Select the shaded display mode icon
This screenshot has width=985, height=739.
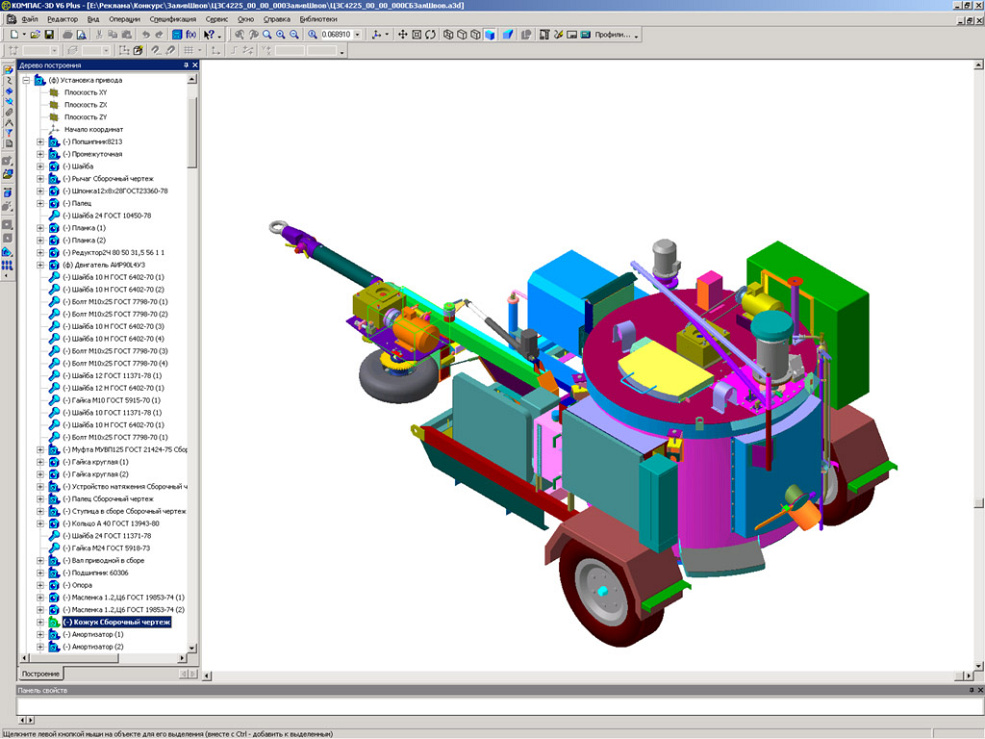[490, 34]
